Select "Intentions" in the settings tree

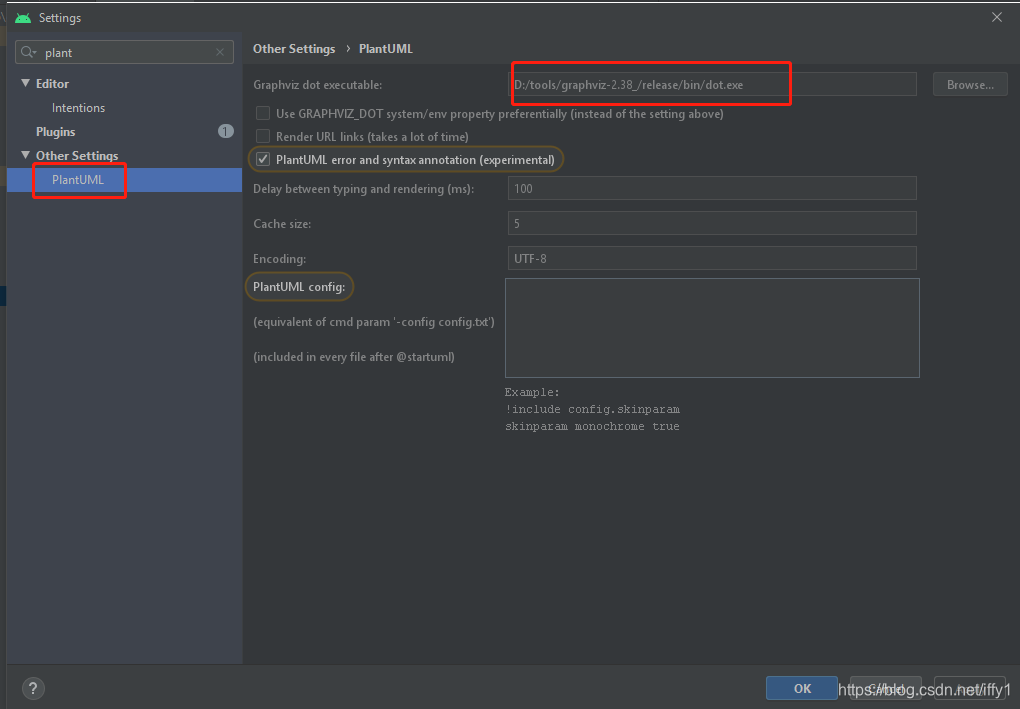click(x=77, y=107)
